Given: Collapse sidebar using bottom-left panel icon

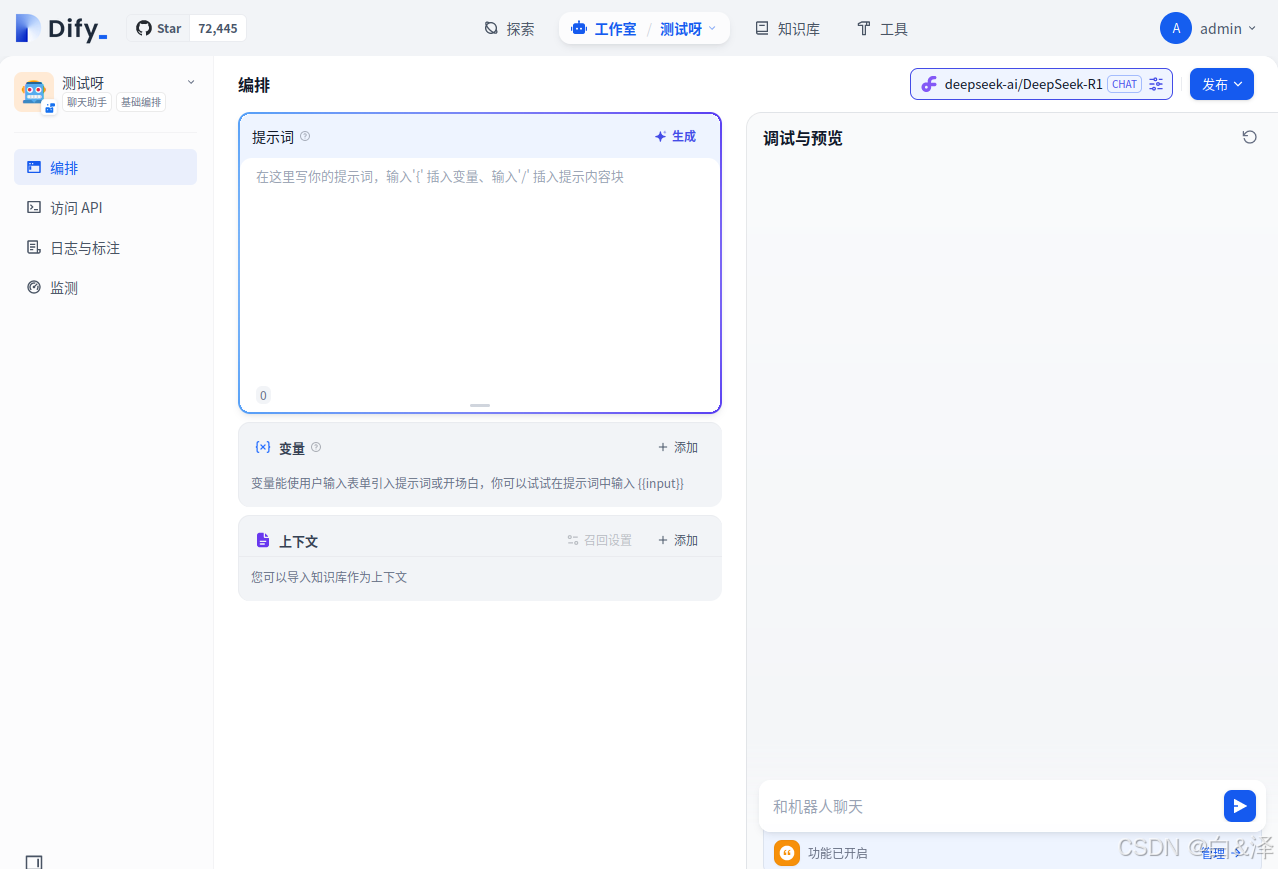Looking at the screenshot, I should click(34, 862).
